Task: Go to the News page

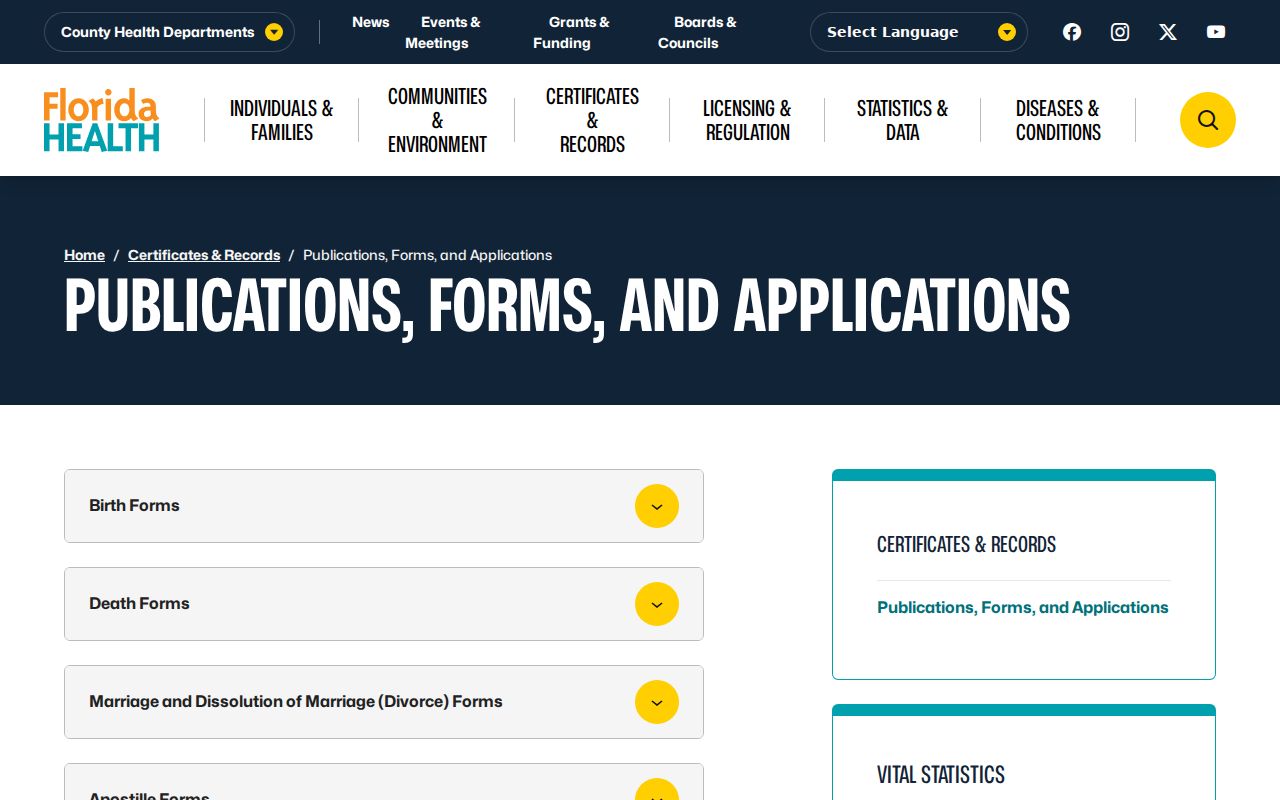Action: coord(371,22)
